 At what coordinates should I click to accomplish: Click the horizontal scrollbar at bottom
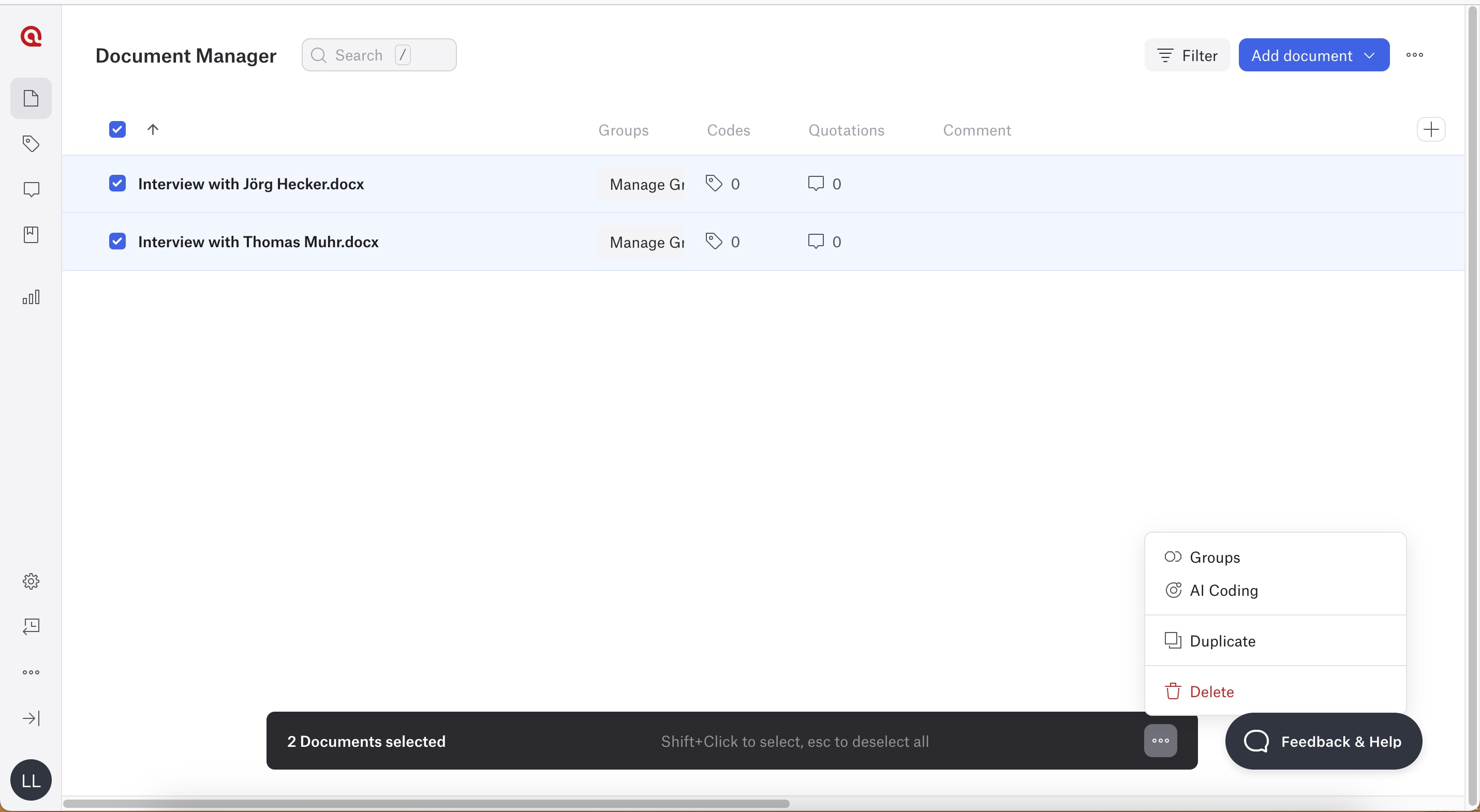[x=426, y=803]
